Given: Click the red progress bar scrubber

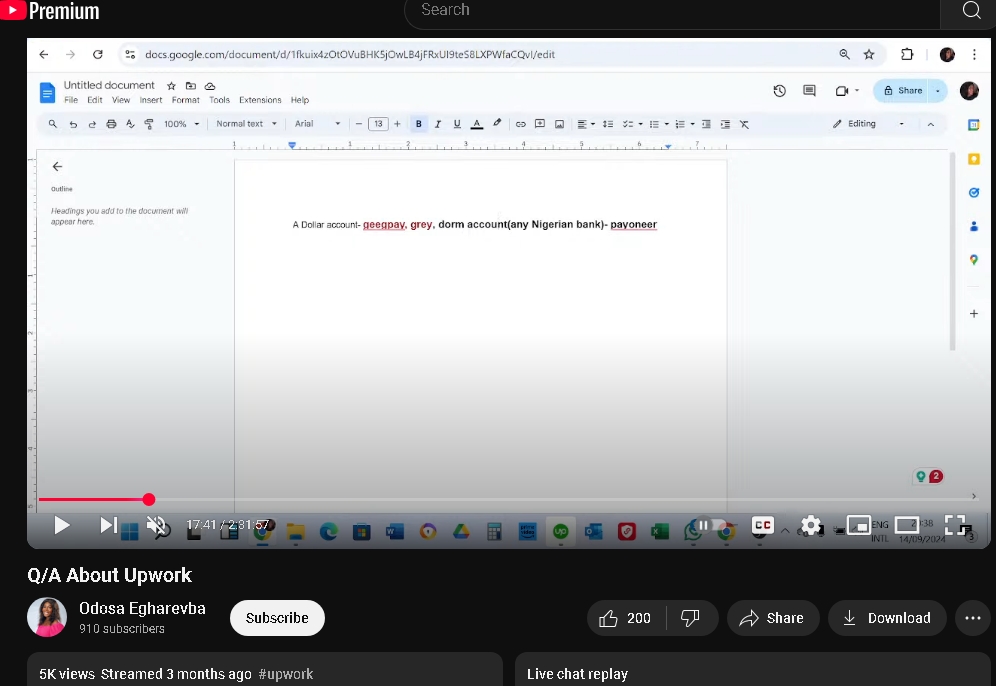Looking at the screenshot, I should [x=149, y=500].
